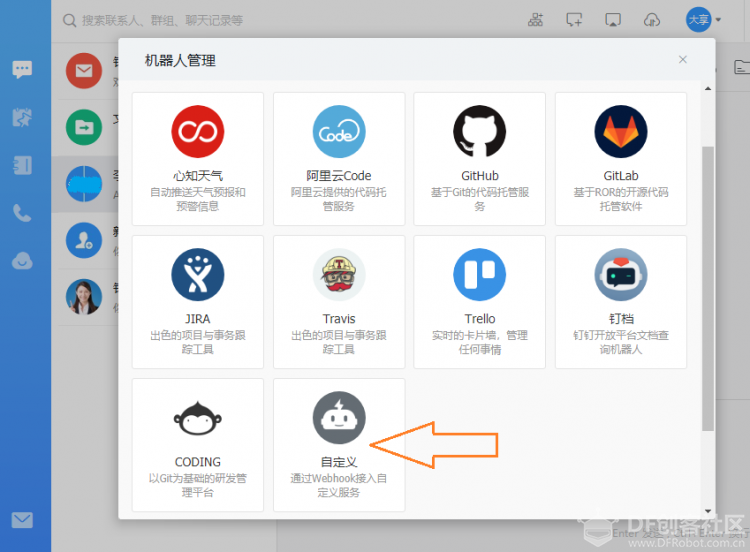Open the green file transfer conversation
This screenshot has height=552, width=750.
pyautogui.click(x=84, y=127)
